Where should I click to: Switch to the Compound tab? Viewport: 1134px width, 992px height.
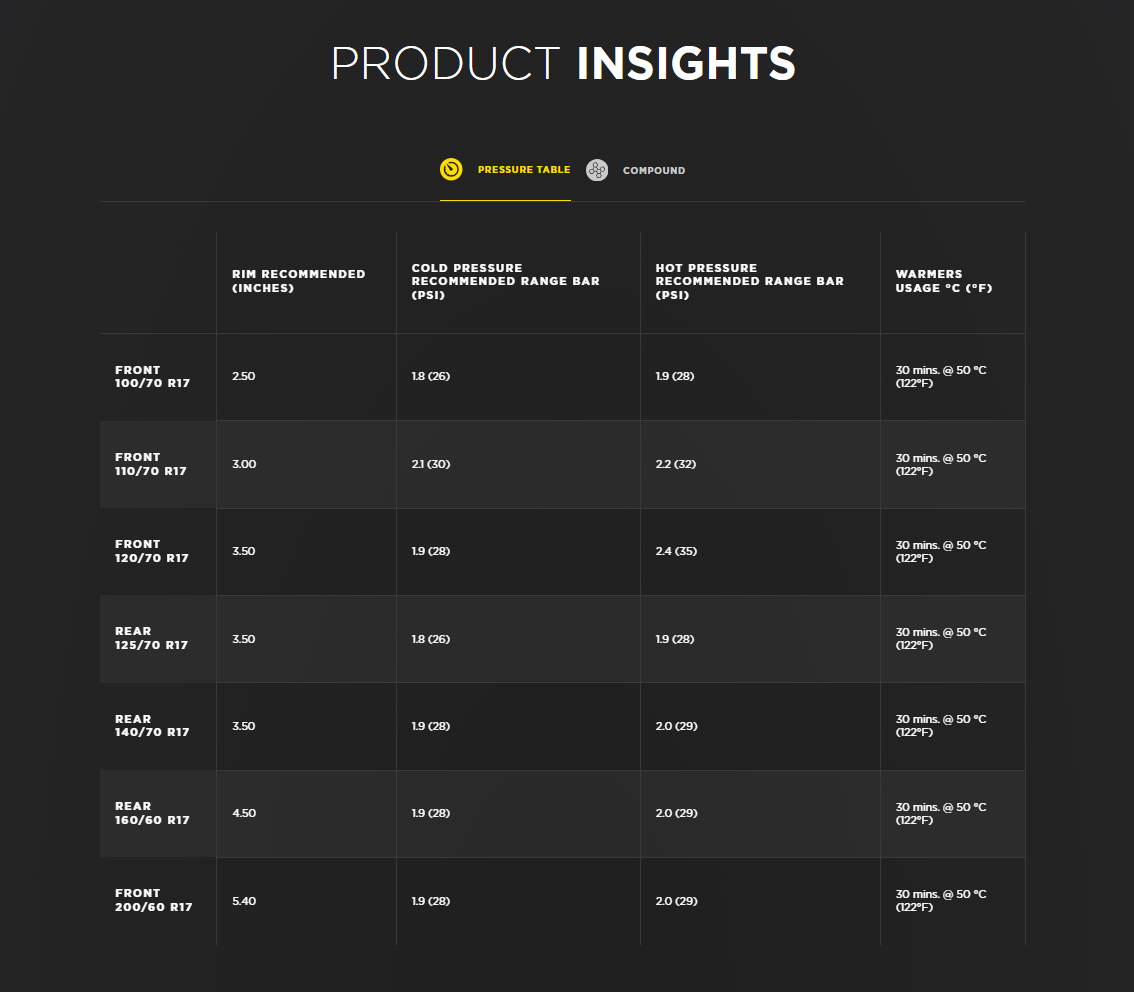653,171
